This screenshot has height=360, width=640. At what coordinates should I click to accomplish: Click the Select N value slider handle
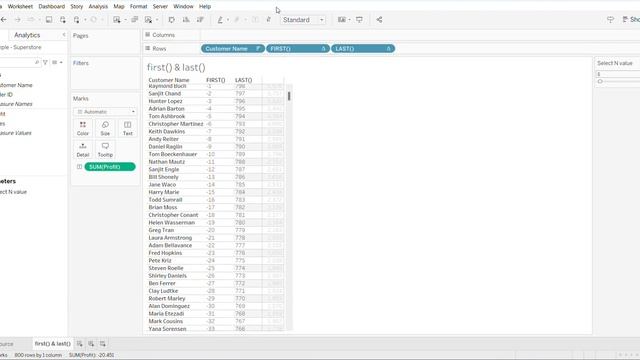click(x=600, y=82)
